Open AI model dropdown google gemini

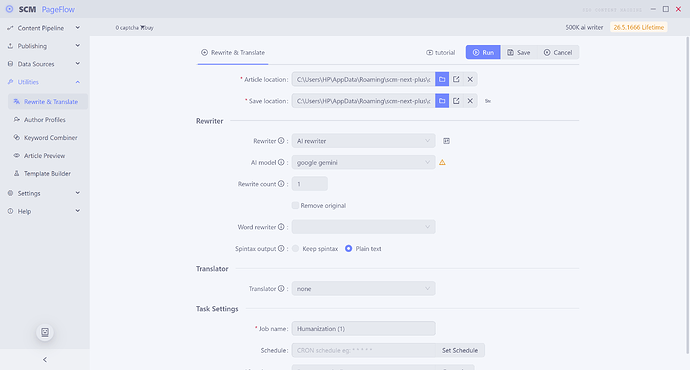pyautogui.click(x=363, y=162)
